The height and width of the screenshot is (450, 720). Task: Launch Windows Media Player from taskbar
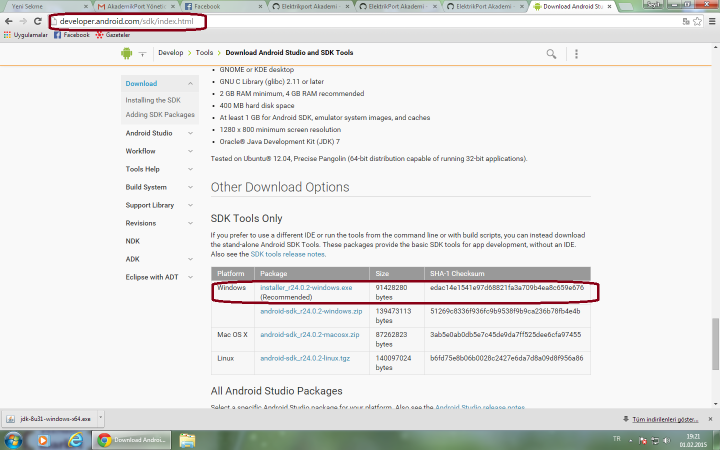tap(43, 440)
